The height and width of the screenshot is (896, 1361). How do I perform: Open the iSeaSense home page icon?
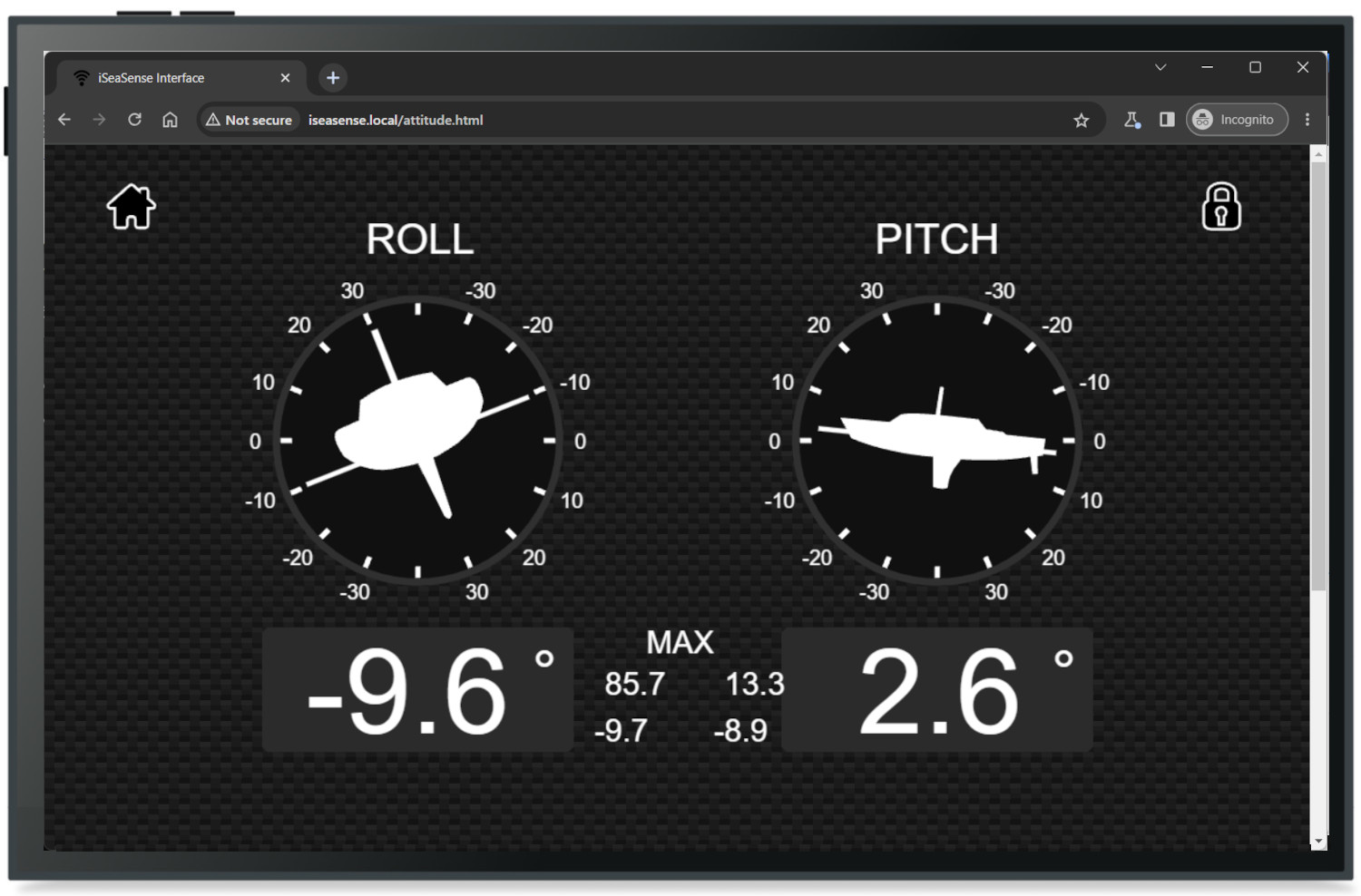pyautogui.click(x=132, y=207)
